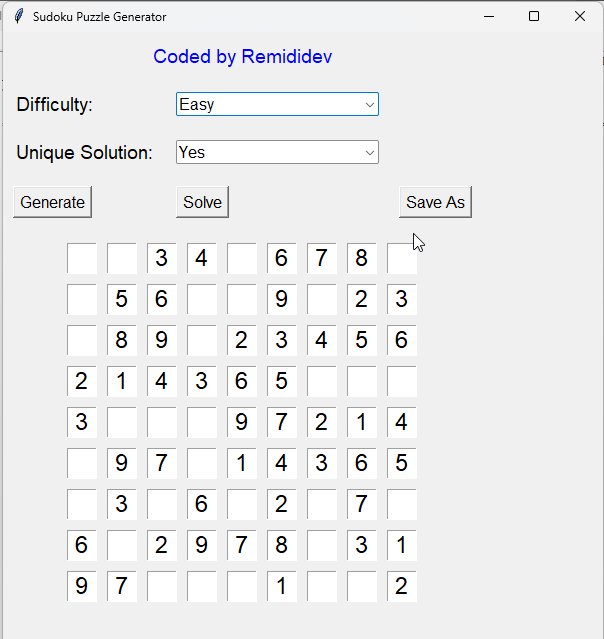
Task: Click the fourth-row cell containing 2
Action: 82,381
